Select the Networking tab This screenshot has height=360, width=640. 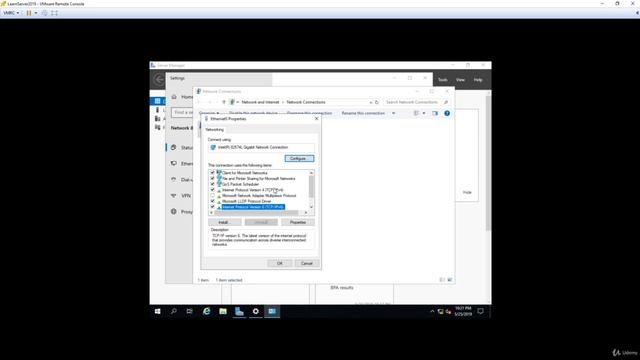click(x=214, y=129)
